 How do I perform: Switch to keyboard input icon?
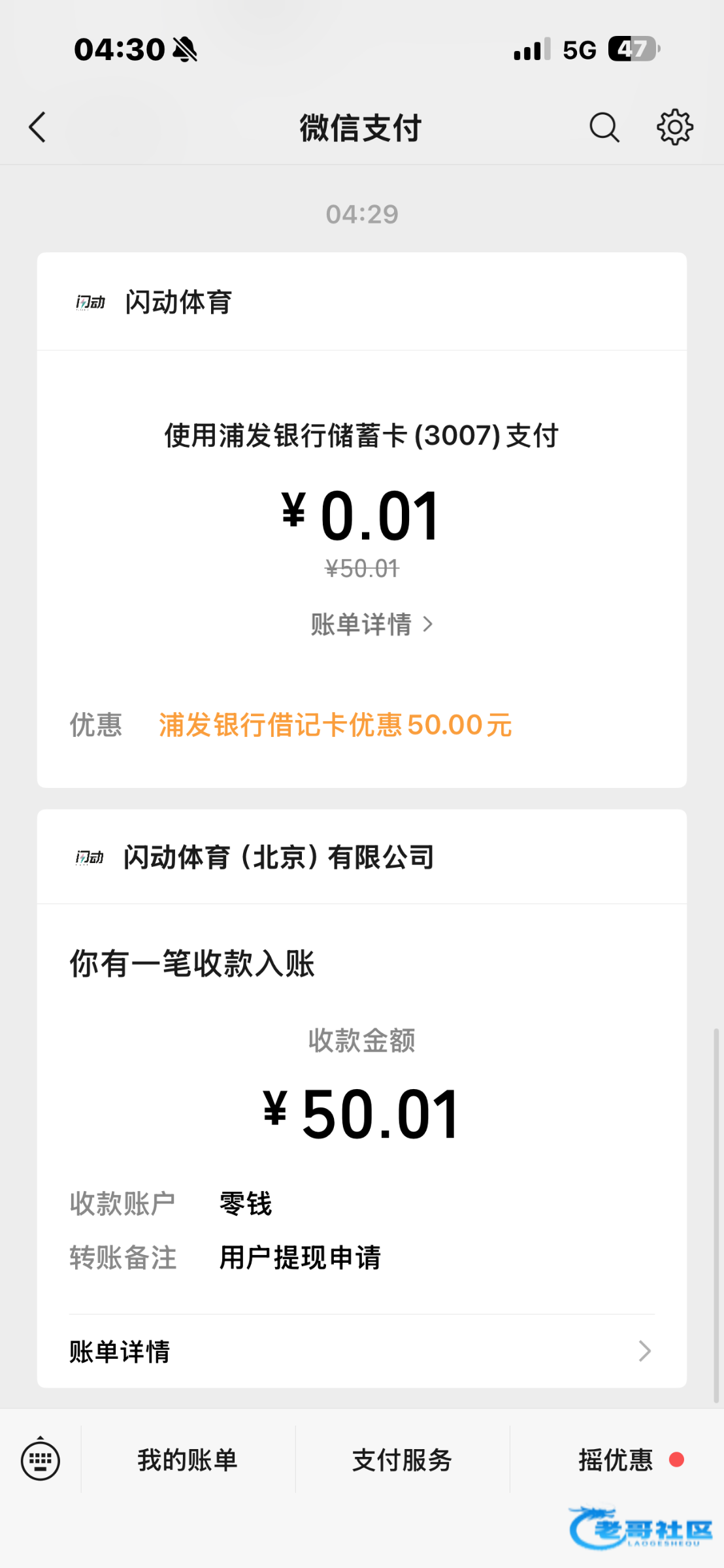pos(41,1460)
